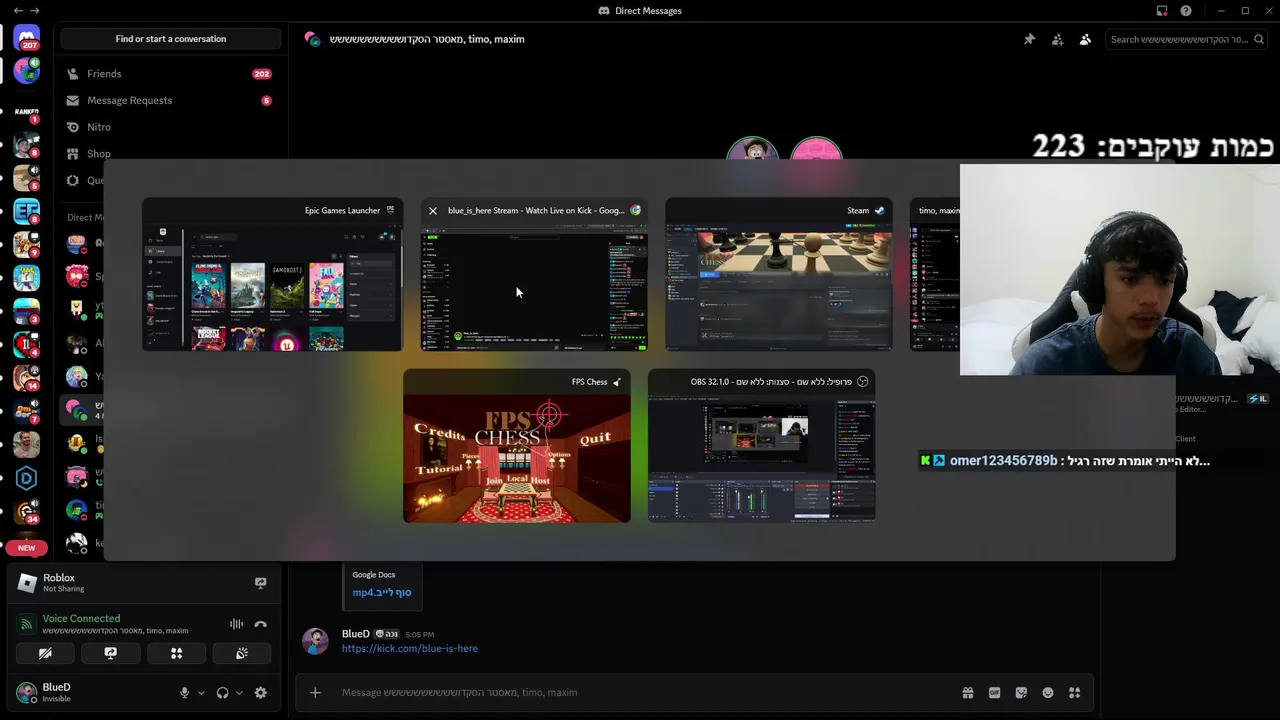This screenshot has height=720, width=1280.
Task: Share your screen in voice panel
Action: click(x=111, y=653)
